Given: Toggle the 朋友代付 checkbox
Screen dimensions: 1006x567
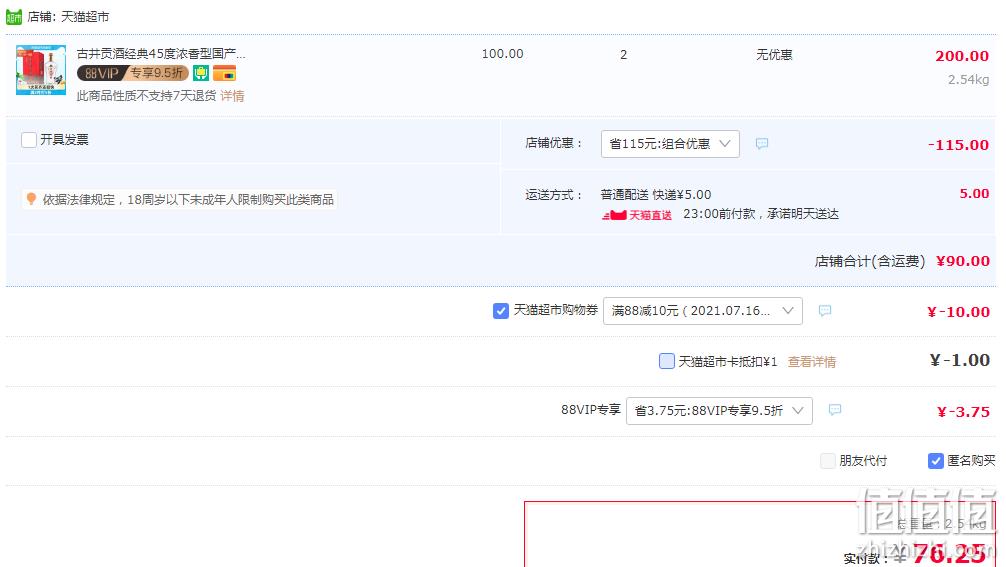Looking at the screenshot, I should 828,461.
